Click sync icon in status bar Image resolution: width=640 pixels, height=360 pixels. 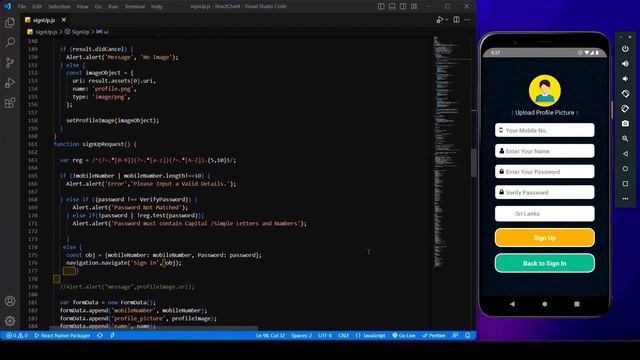100,336
